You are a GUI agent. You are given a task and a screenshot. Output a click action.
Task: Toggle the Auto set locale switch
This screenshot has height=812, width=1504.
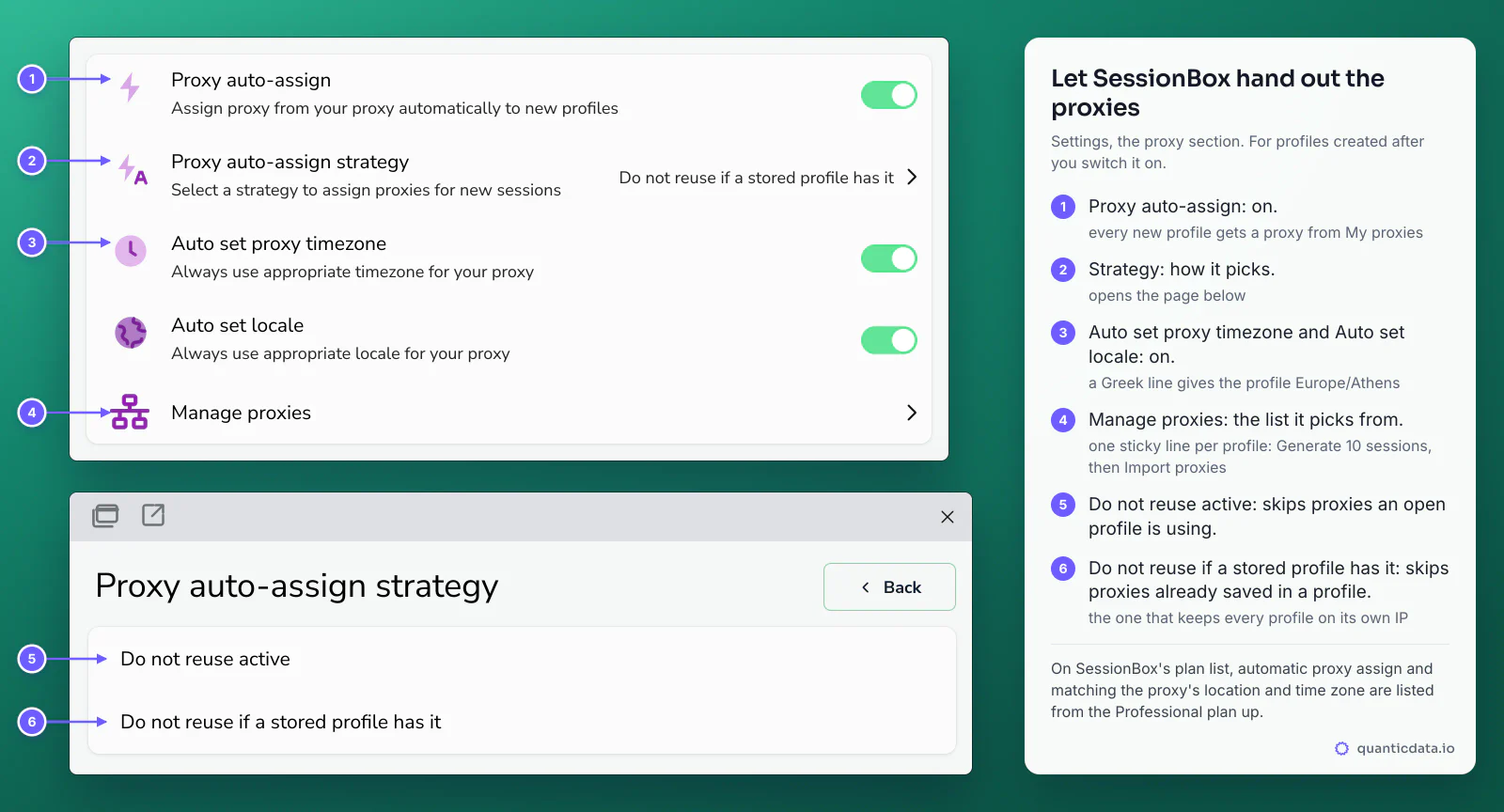pos(889,340)
